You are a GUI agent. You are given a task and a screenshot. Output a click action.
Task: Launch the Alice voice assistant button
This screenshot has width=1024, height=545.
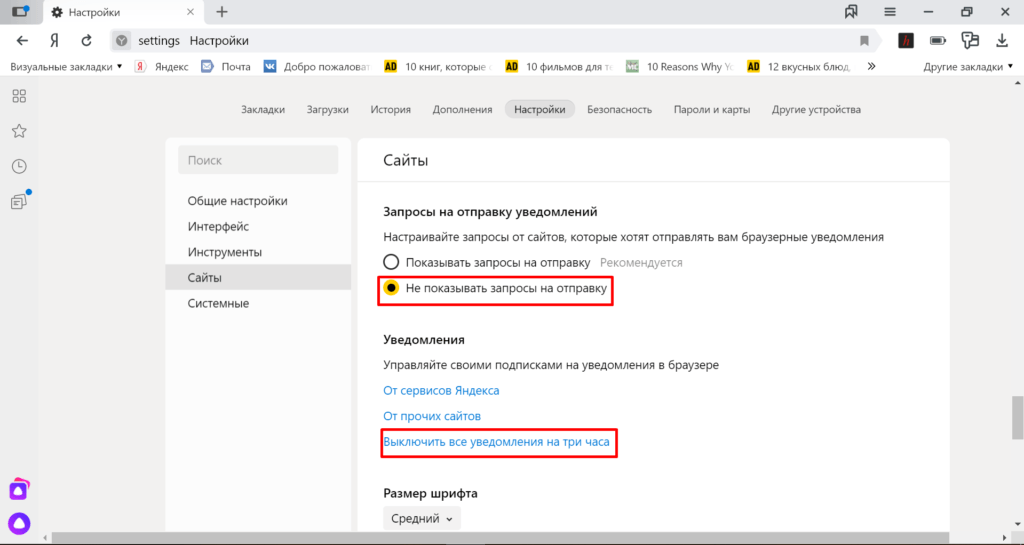[x=19, y=523]
